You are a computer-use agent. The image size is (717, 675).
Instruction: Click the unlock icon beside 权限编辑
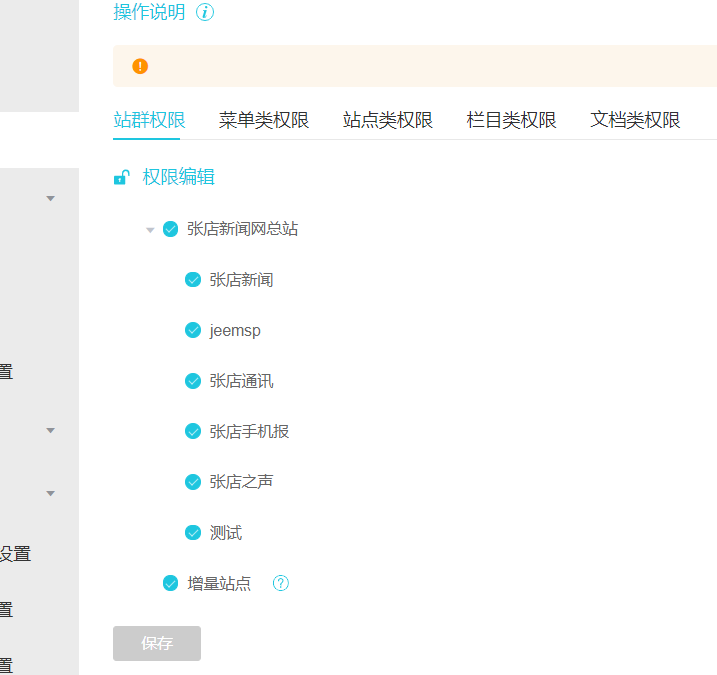click(122, 177)
